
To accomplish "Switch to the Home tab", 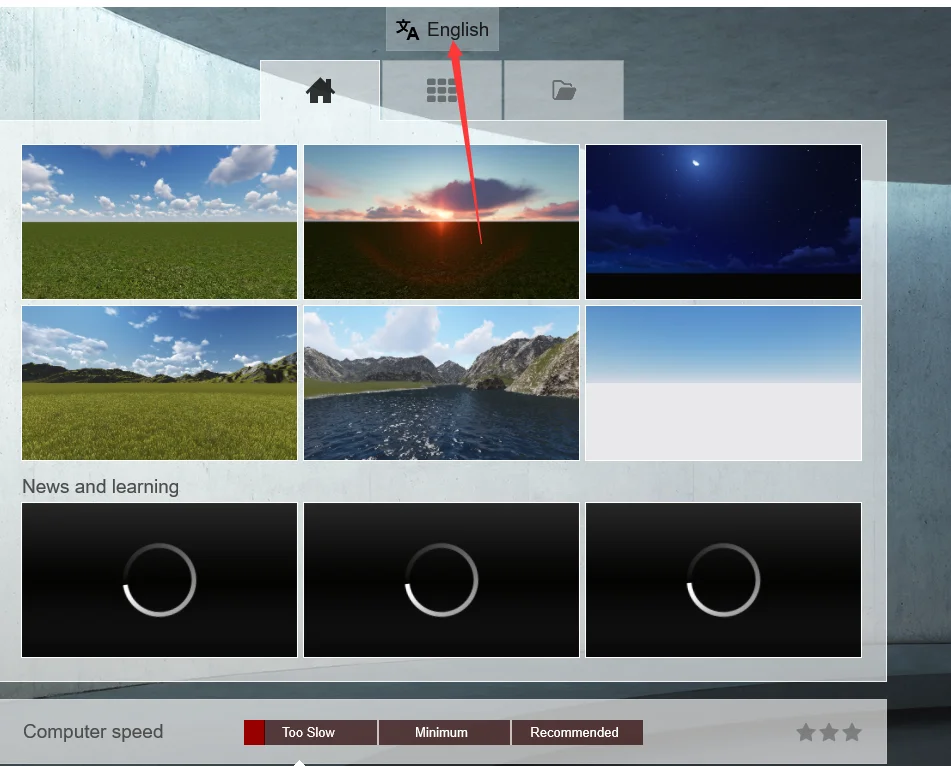I will click(320, 90).
